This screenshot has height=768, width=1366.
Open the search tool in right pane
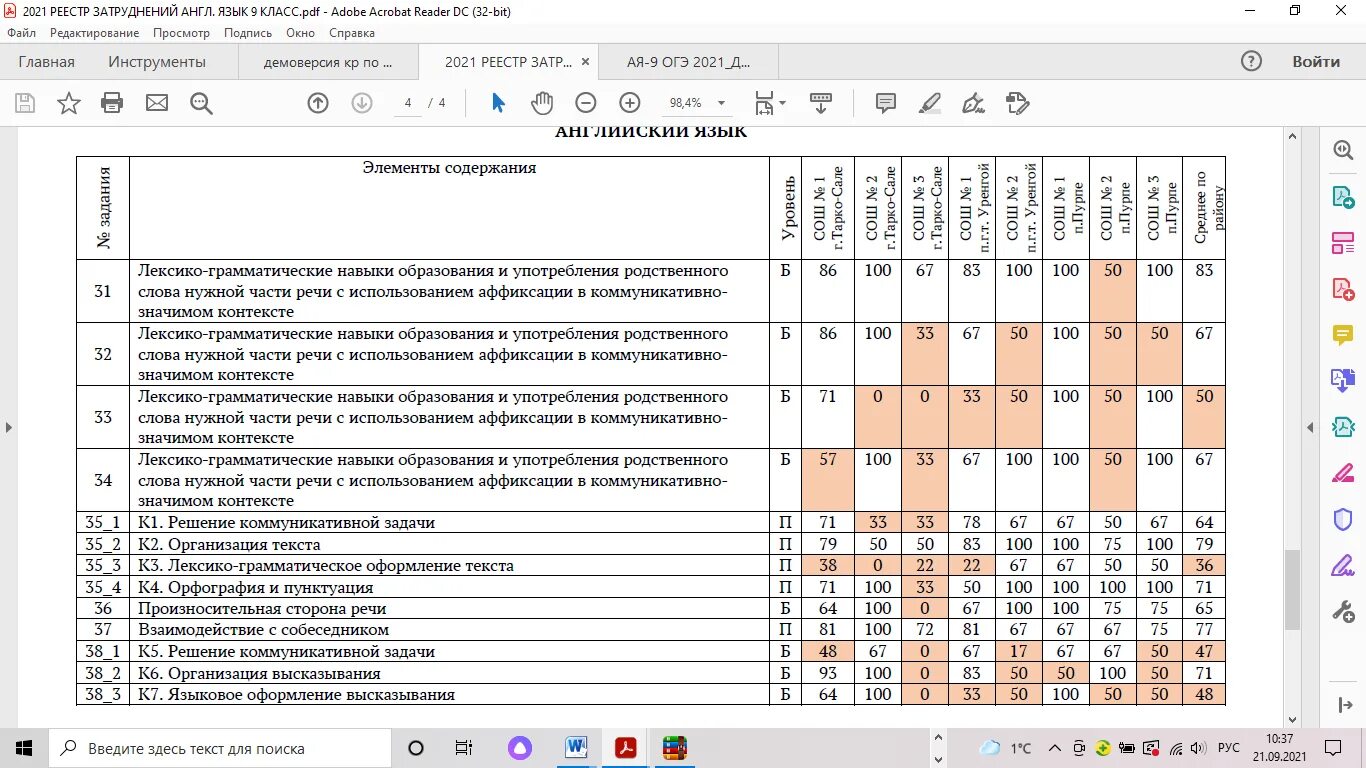(1343, 150)
